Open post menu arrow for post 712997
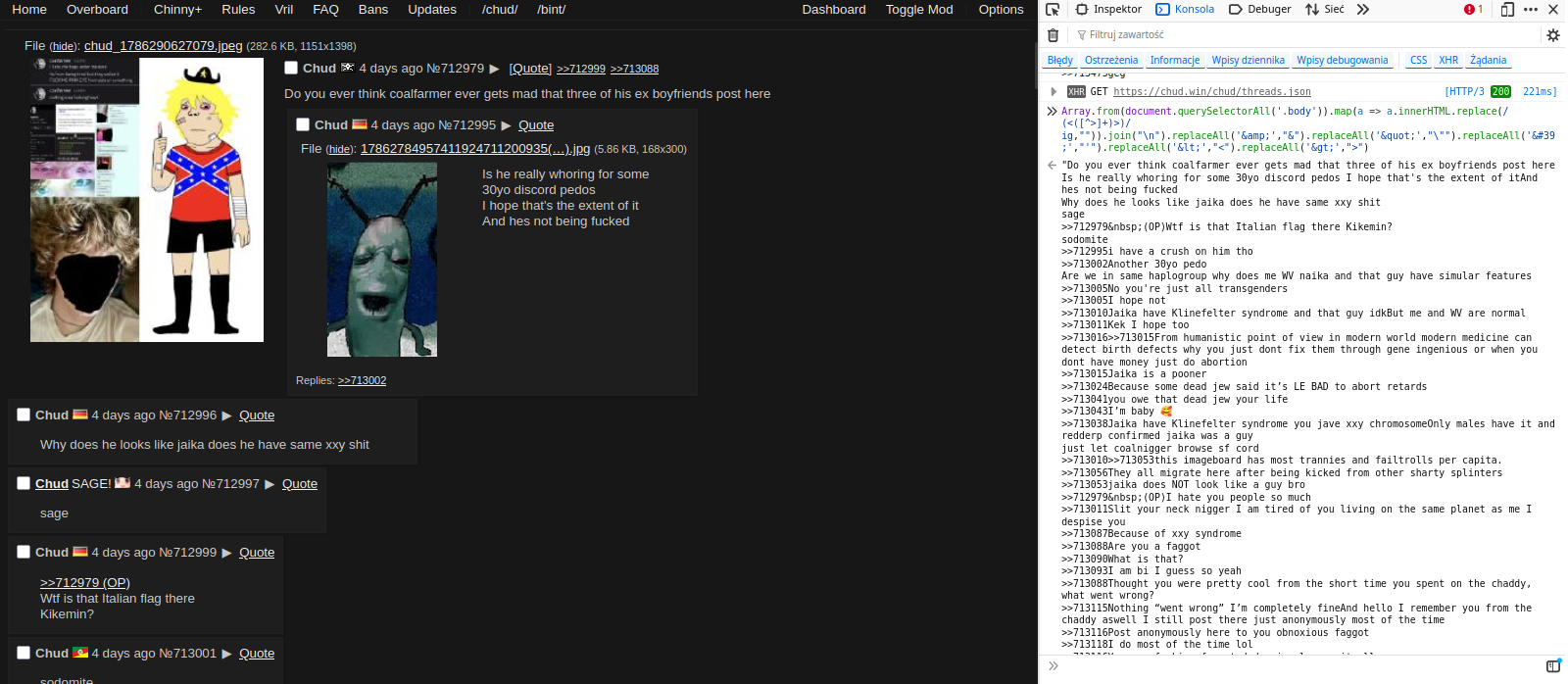This screenshot has height=684, width=1568. tap(270, 484)
